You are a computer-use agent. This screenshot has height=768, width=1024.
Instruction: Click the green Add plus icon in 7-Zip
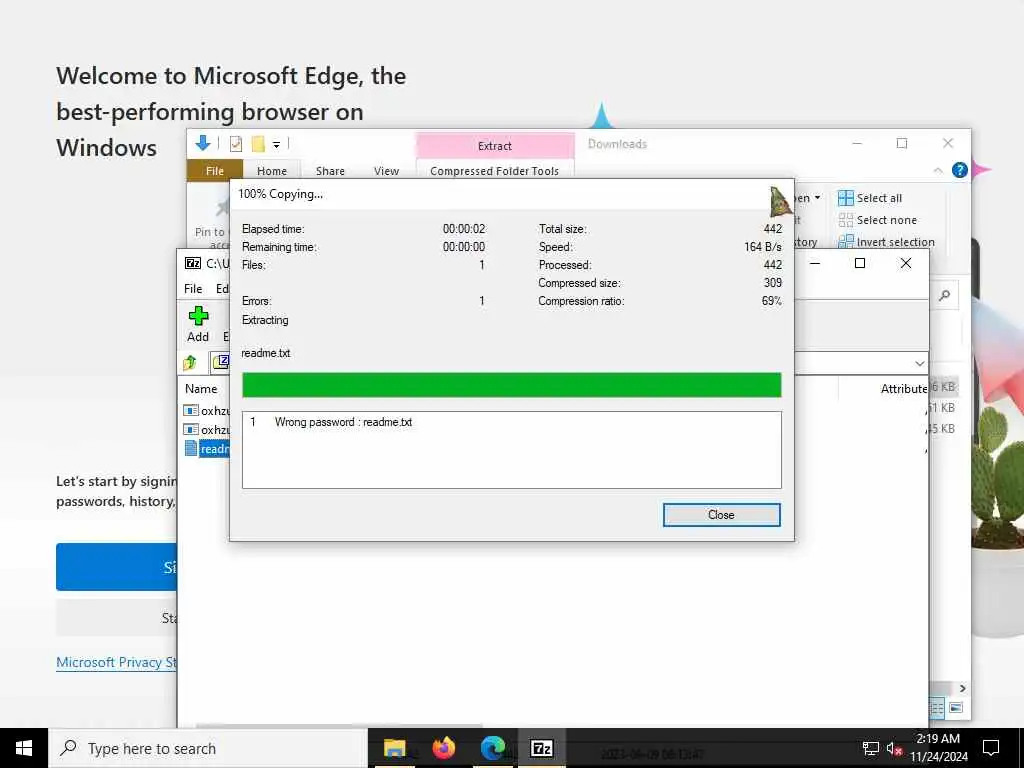[x=198, y=317]
